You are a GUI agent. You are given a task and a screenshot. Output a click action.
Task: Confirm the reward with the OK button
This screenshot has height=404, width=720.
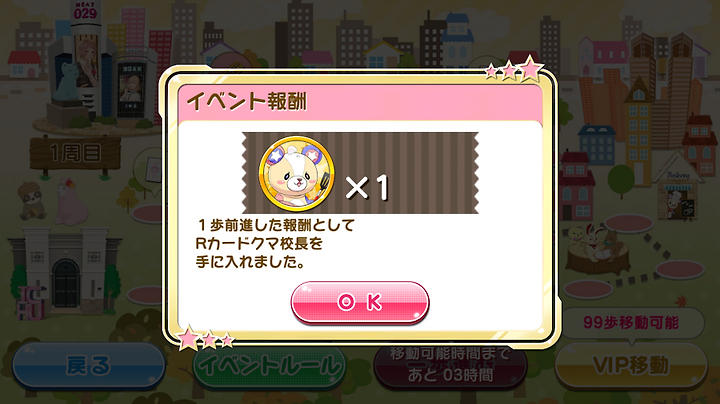[360, 303]
